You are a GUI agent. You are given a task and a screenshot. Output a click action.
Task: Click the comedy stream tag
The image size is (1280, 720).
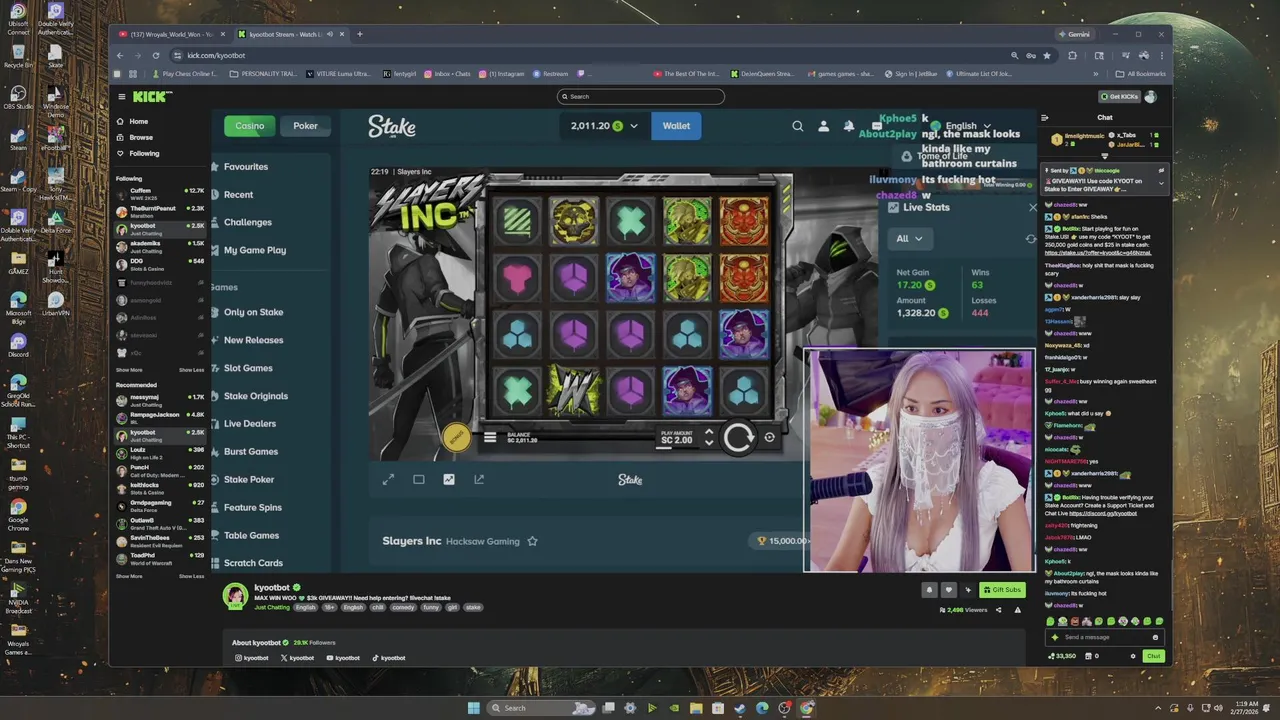pos(403,607)
